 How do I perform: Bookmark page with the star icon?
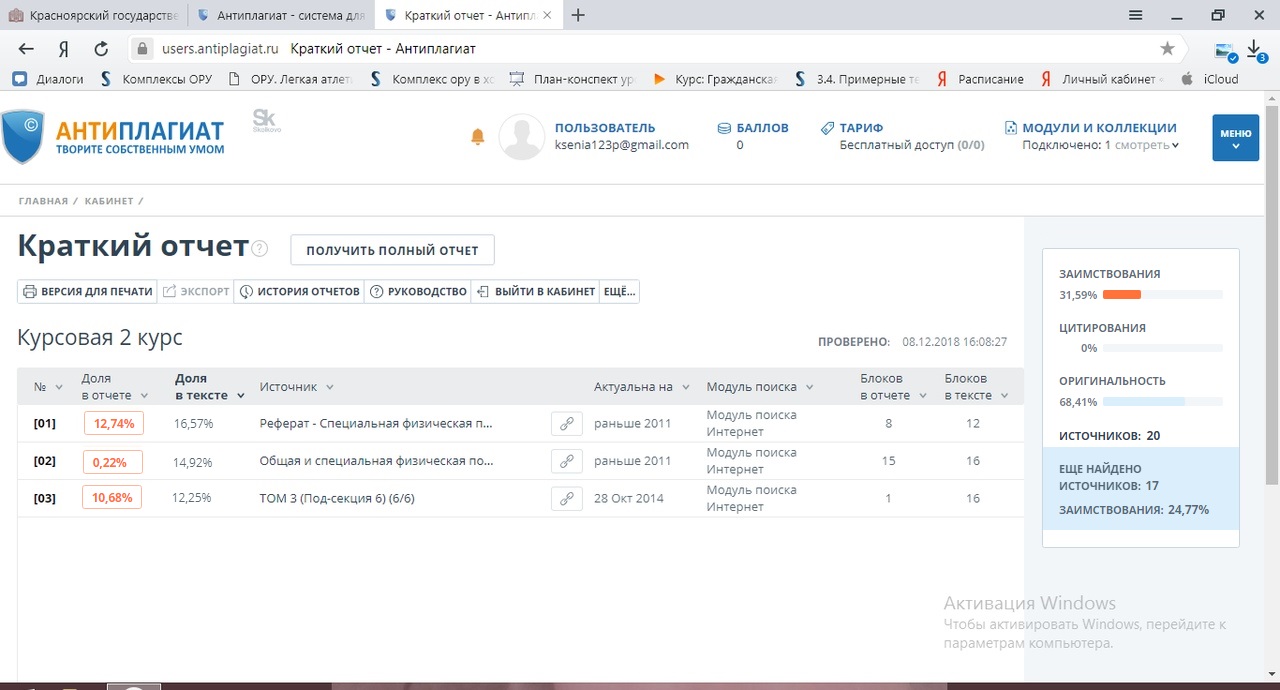tap(1167, 49)
